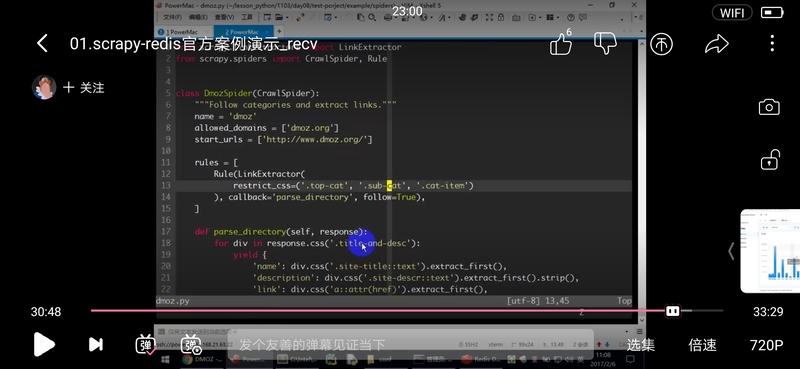800x369 pixels.
Task: Dislike the video with the thumbs-down icon
Action: [606, 43]
